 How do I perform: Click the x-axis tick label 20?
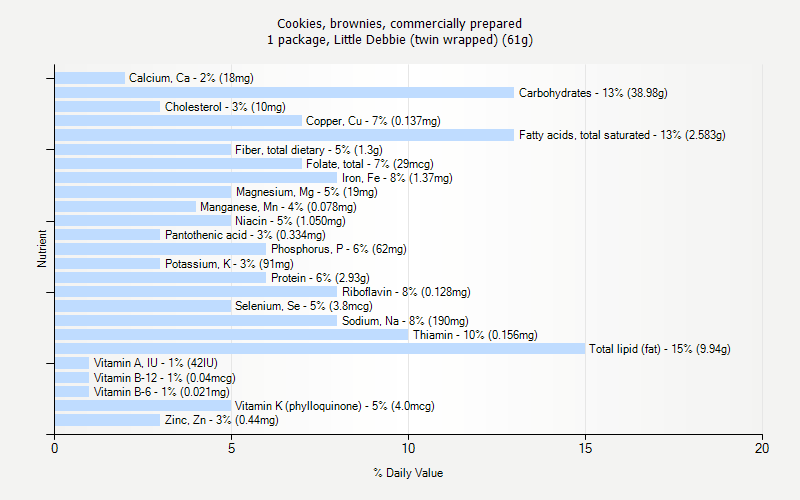(762, 448)
